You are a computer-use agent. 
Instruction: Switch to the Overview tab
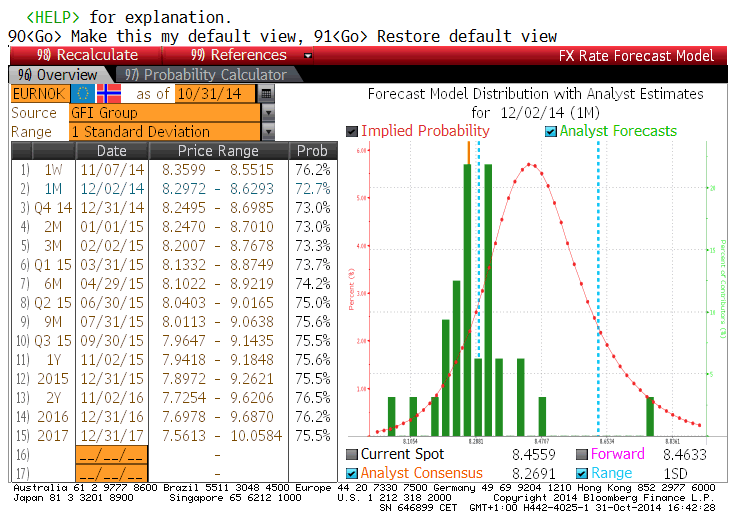tap(57, 75)
